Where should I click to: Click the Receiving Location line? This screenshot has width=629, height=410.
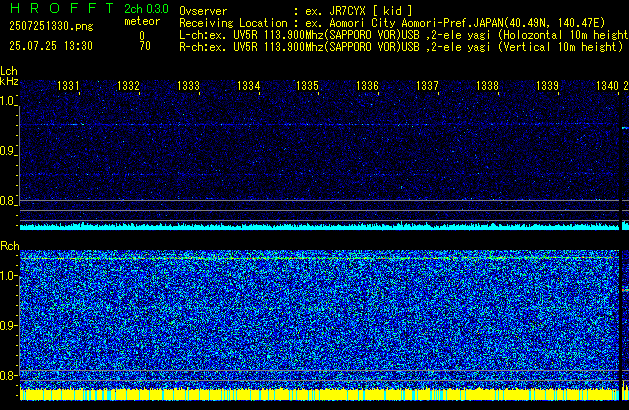(x=392, y=23)
